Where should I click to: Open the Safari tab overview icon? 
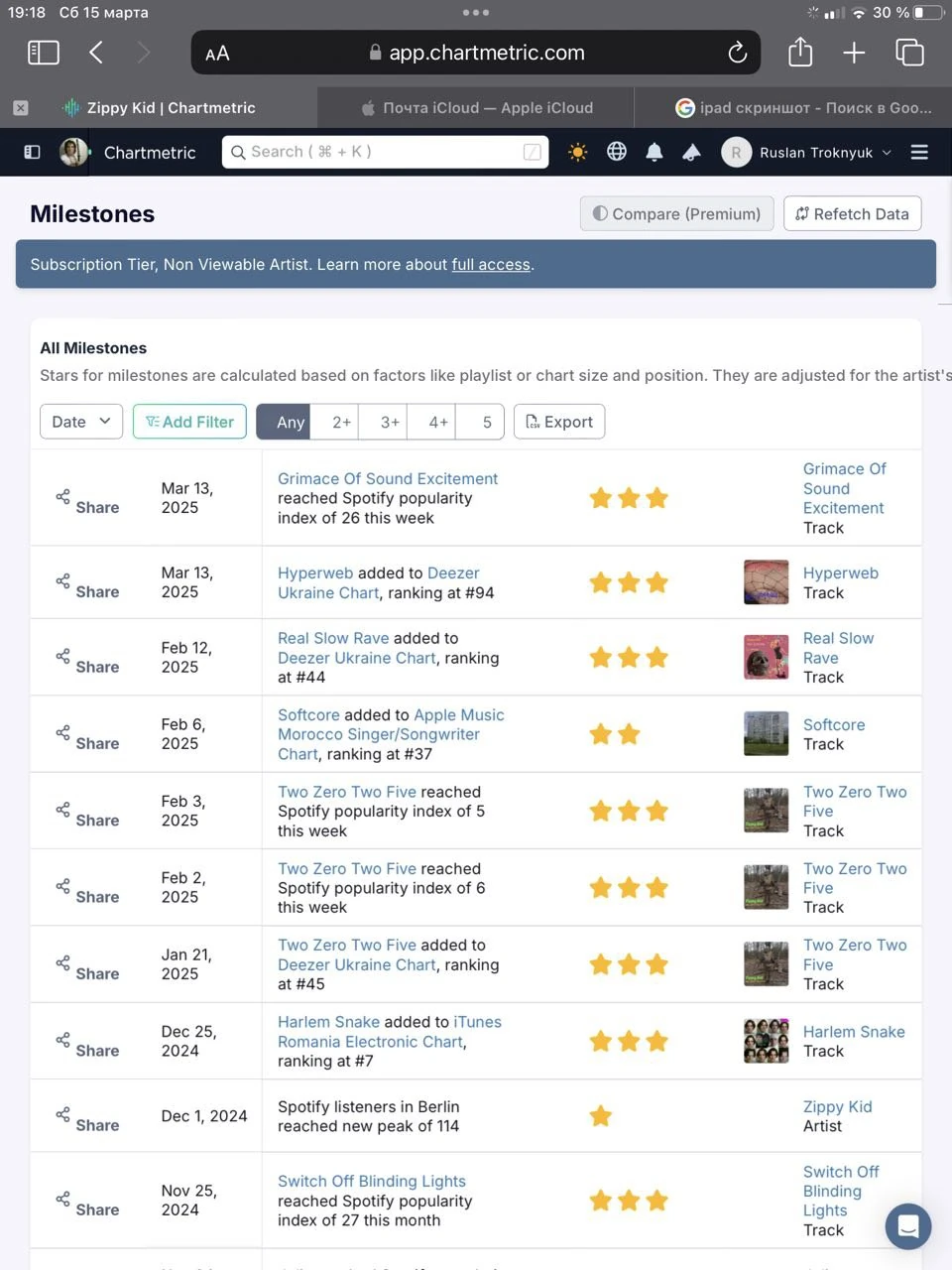tap(909, 53)
